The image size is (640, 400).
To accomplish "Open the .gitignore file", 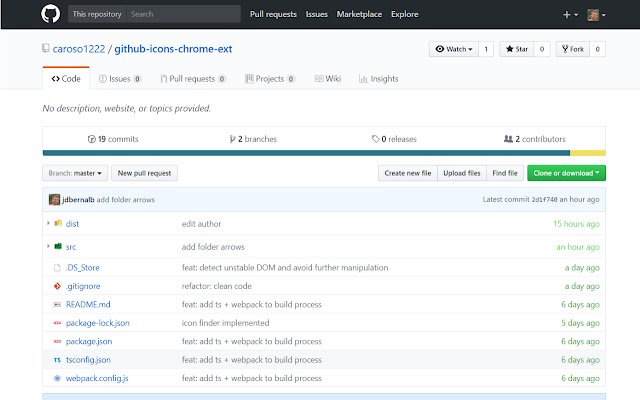I will click(x=83, y=286).
